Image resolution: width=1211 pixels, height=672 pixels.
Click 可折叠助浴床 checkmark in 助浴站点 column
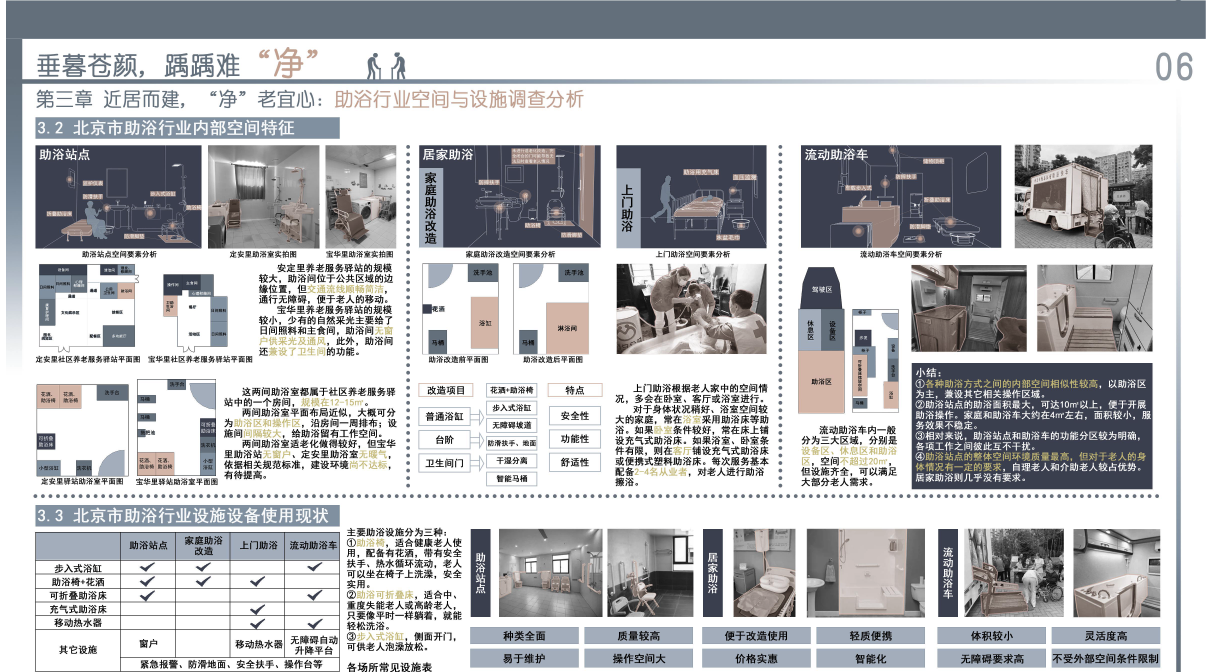pos(147,595)
